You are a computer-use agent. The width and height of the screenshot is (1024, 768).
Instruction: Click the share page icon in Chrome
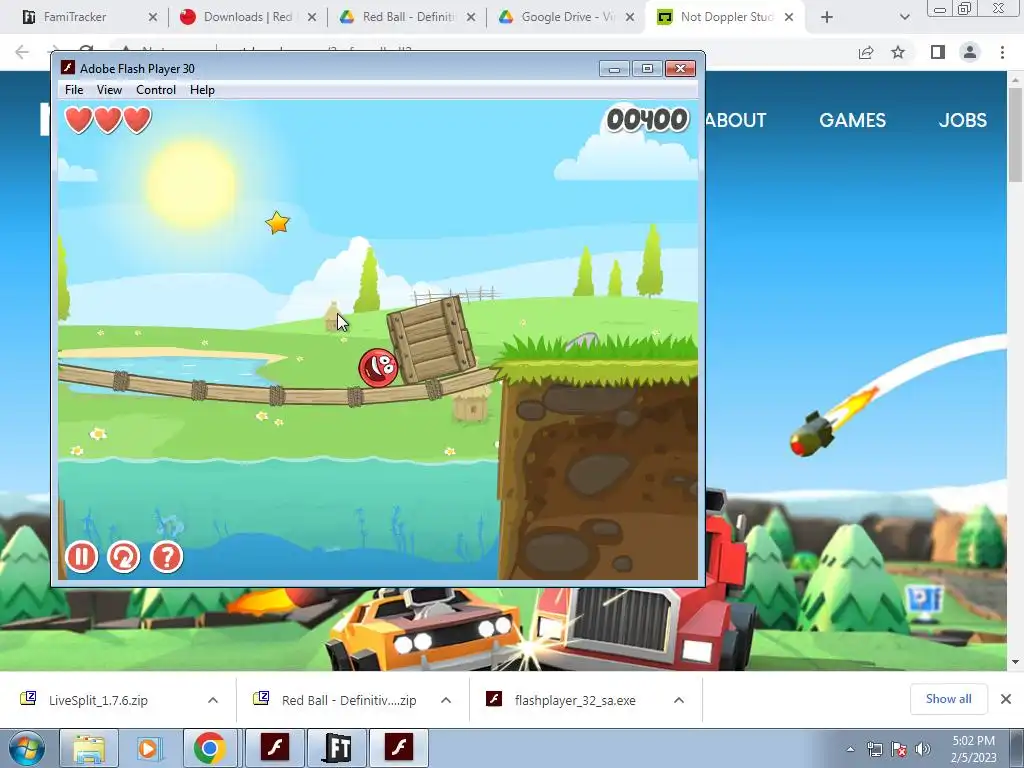click(866, 52)
